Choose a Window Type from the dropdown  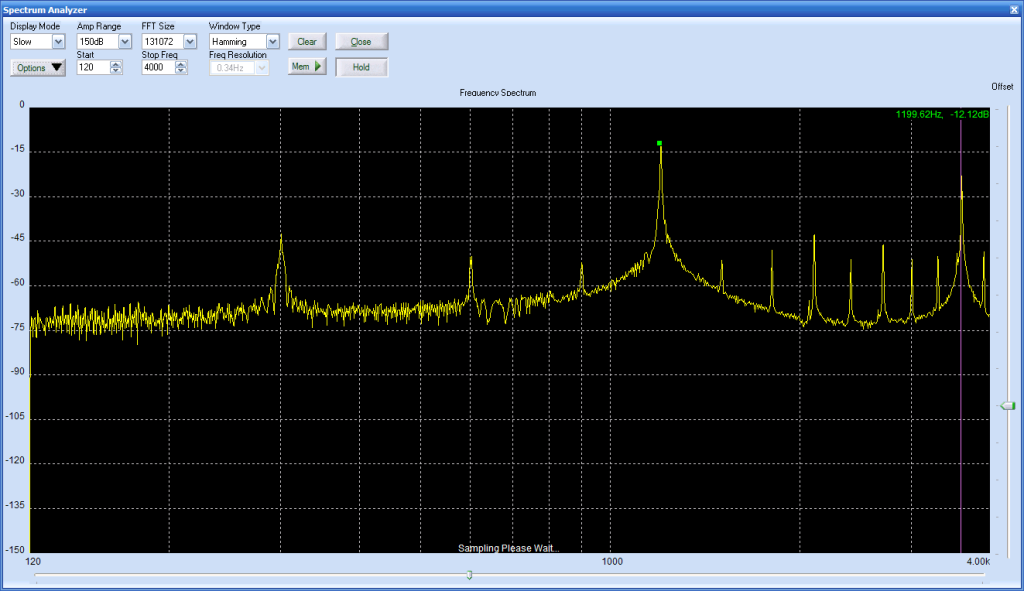tap(272, 42)
